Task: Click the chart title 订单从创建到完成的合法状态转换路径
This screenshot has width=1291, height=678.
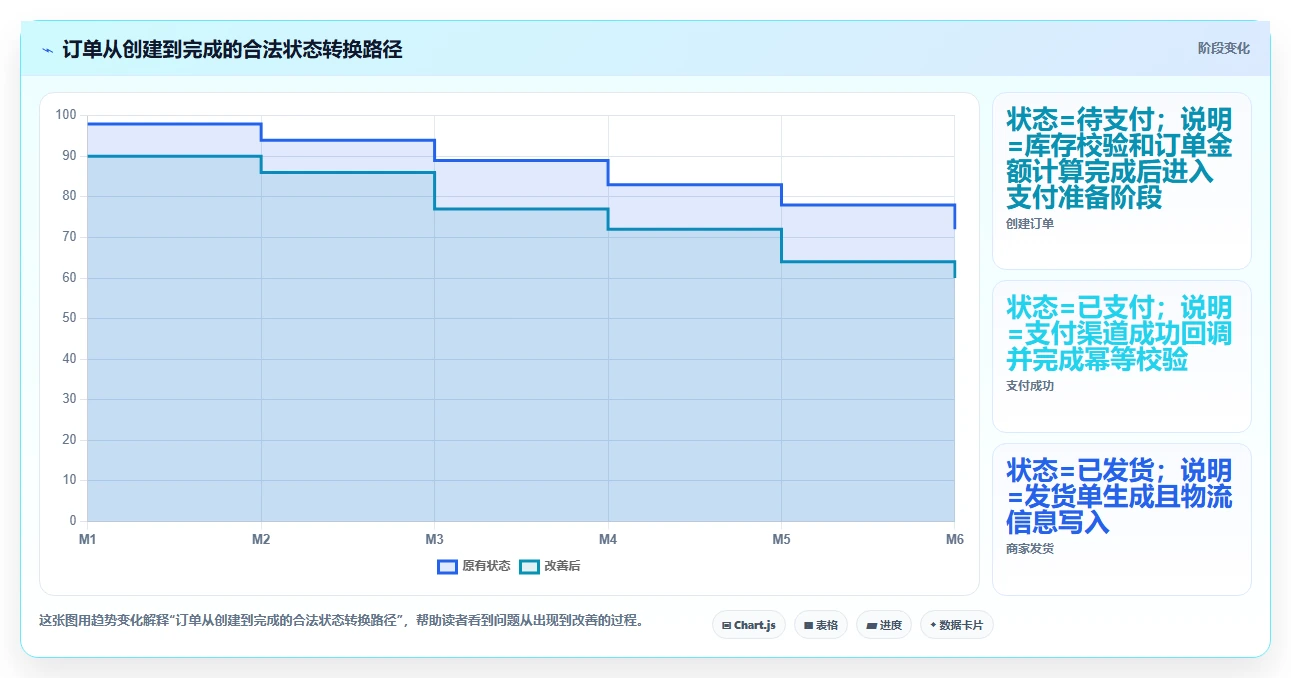Action: pyautogui.click(x=232, y=49)
